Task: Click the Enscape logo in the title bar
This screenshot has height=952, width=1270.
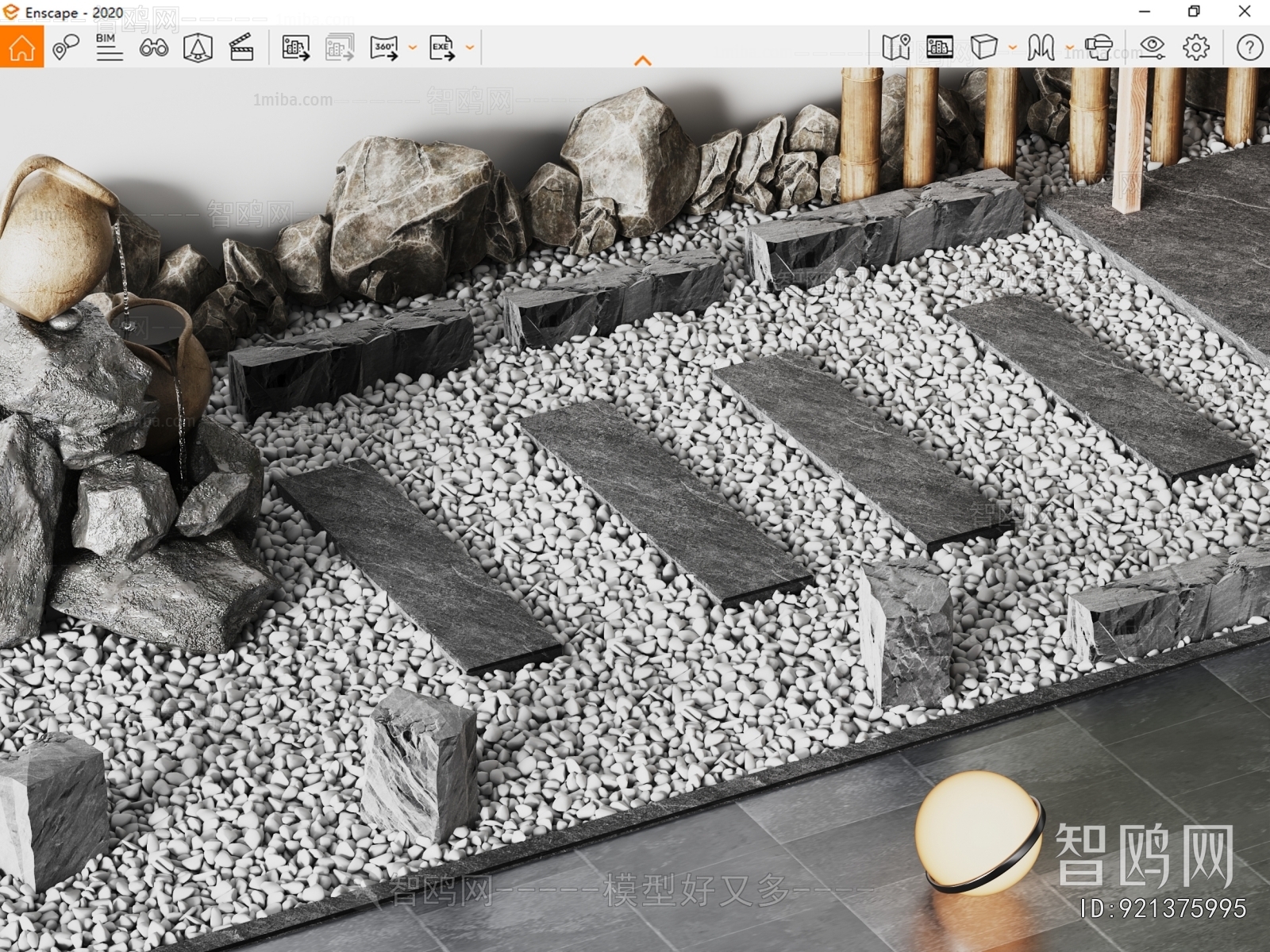Action: [11, 12]
